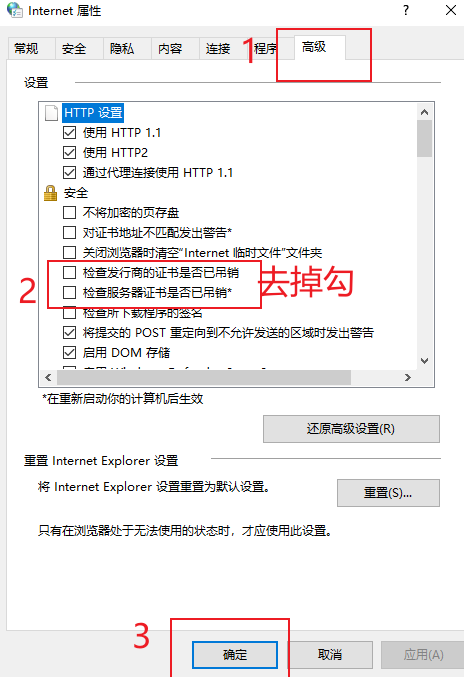Screen dimensions: 464x677
Task: Toggle 检查服务器证书是否已吊销 checkbox
Action: click(x=69, y=292)
